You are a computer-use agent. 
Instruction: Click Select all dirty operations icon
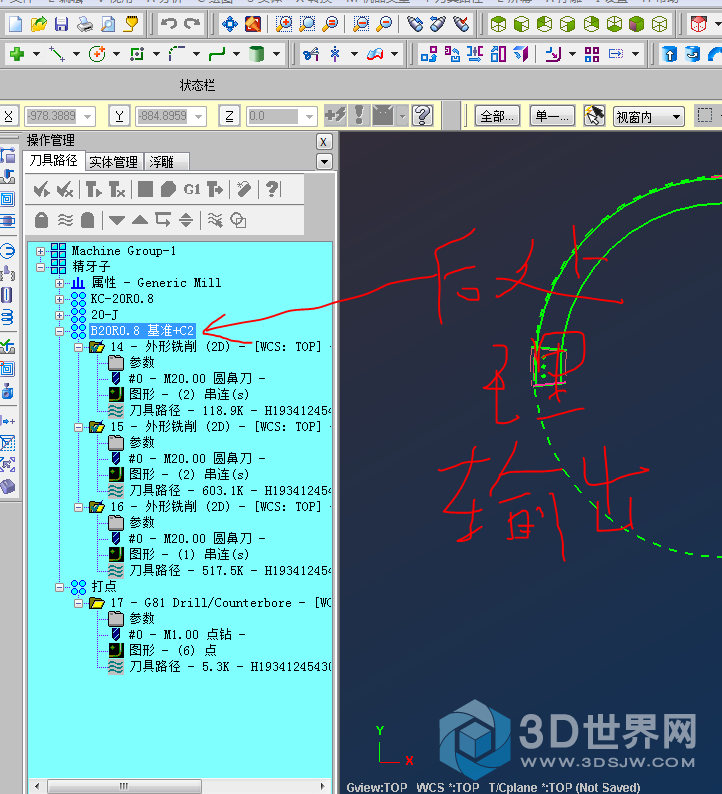(65, 190)
